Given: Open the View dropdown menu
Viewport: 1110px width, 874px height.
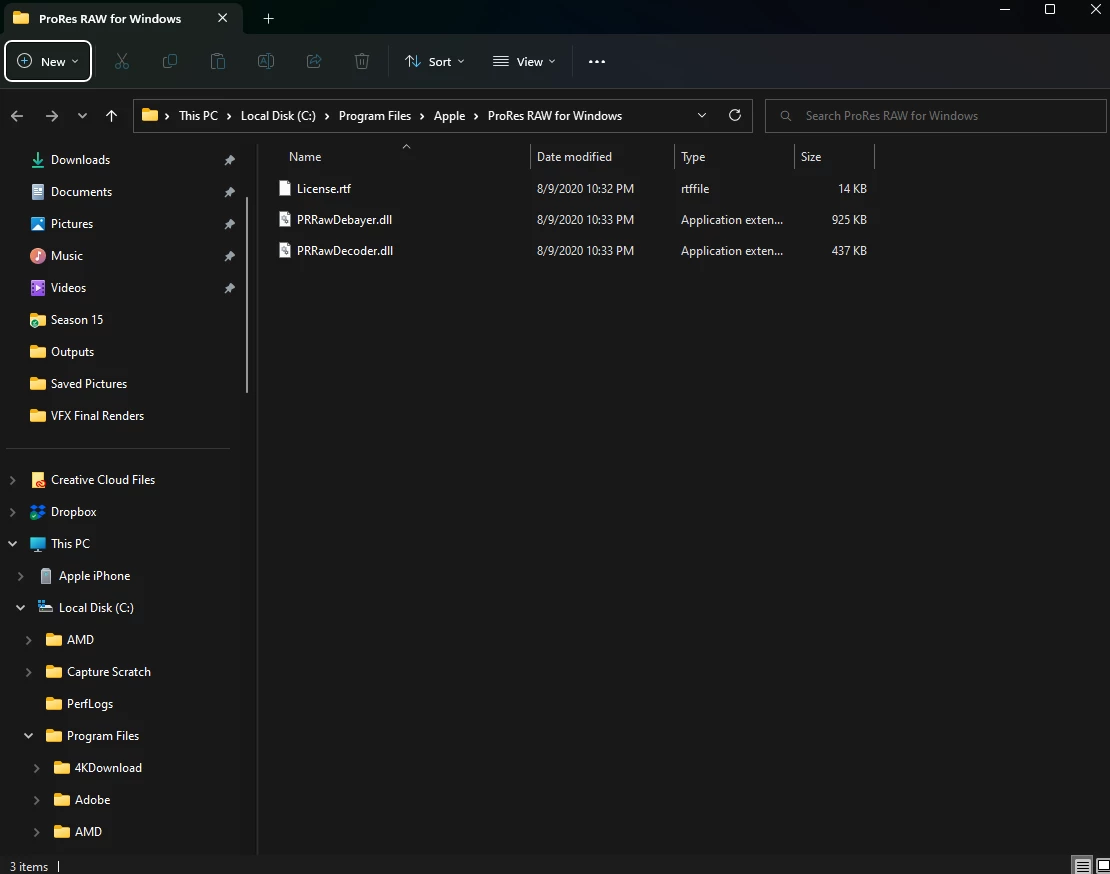Looking at the screenshot, I should [524, 62].
